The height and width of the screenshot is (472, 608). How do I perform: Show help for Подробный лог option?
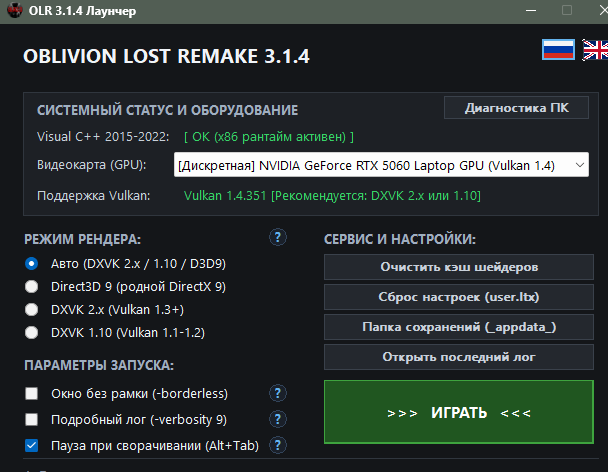point(278,419)
